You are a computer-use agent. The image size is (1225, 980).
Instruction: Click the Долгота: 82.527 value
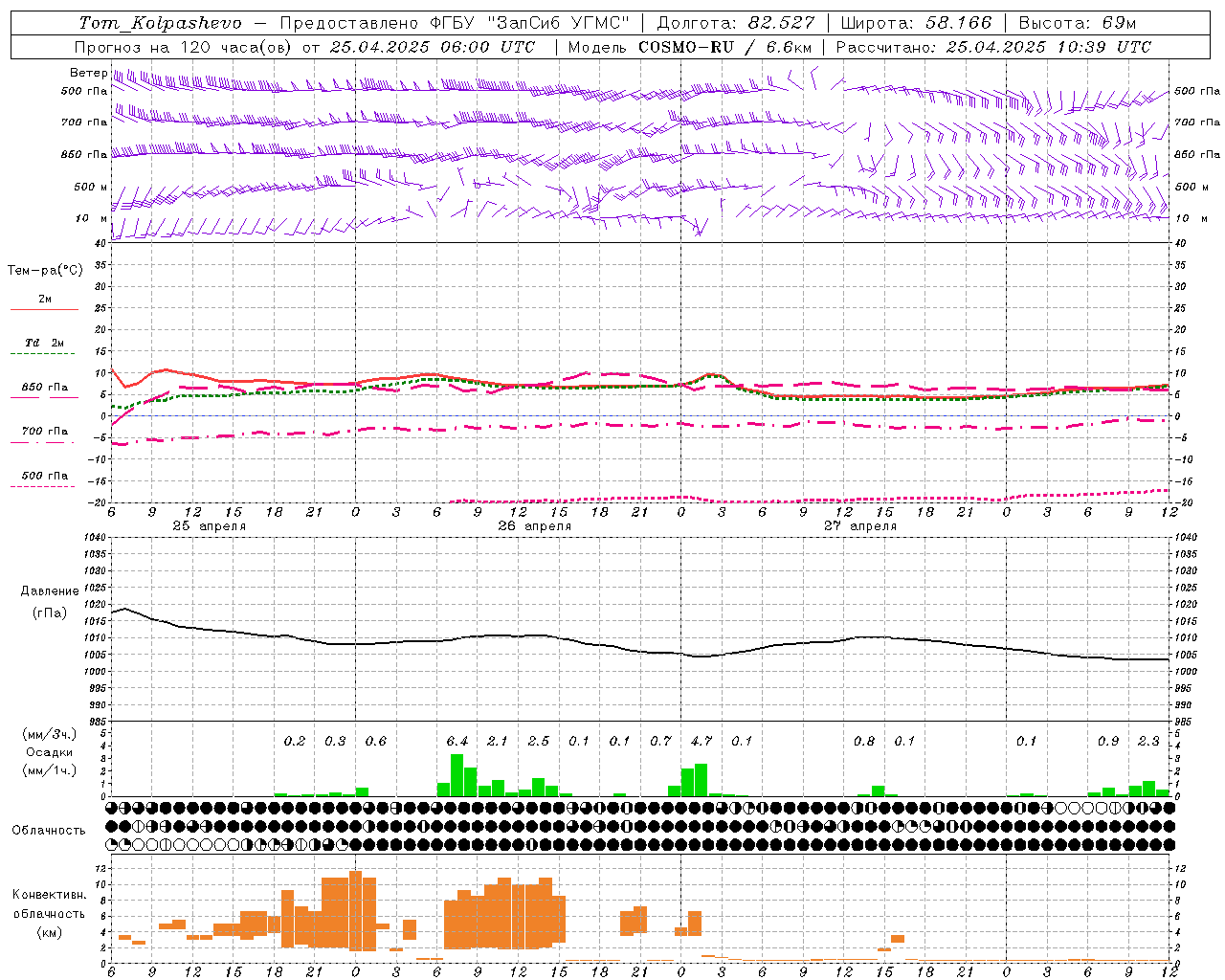tap(736, 23)
